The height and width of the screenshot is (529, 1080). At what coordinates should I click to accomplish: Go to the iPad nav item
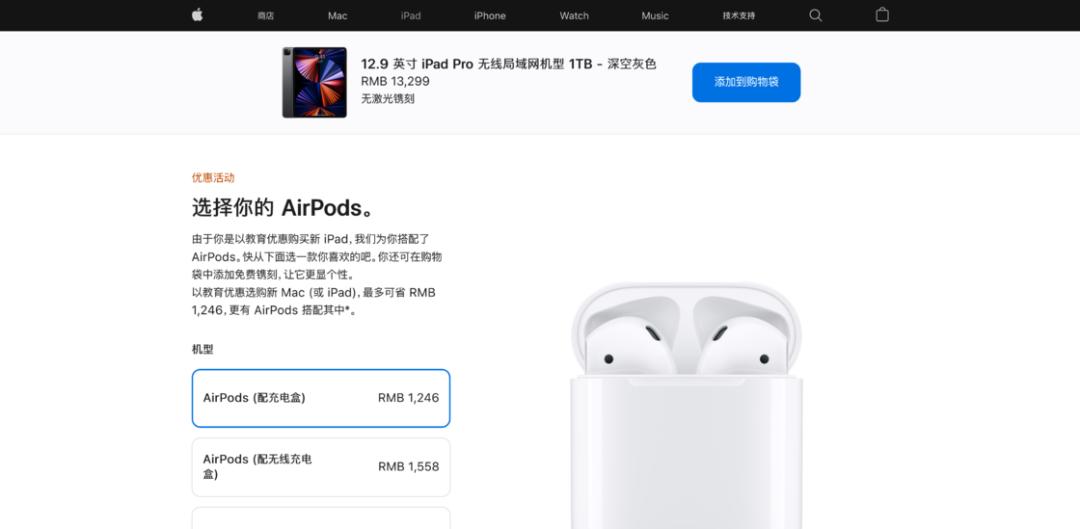411,15
